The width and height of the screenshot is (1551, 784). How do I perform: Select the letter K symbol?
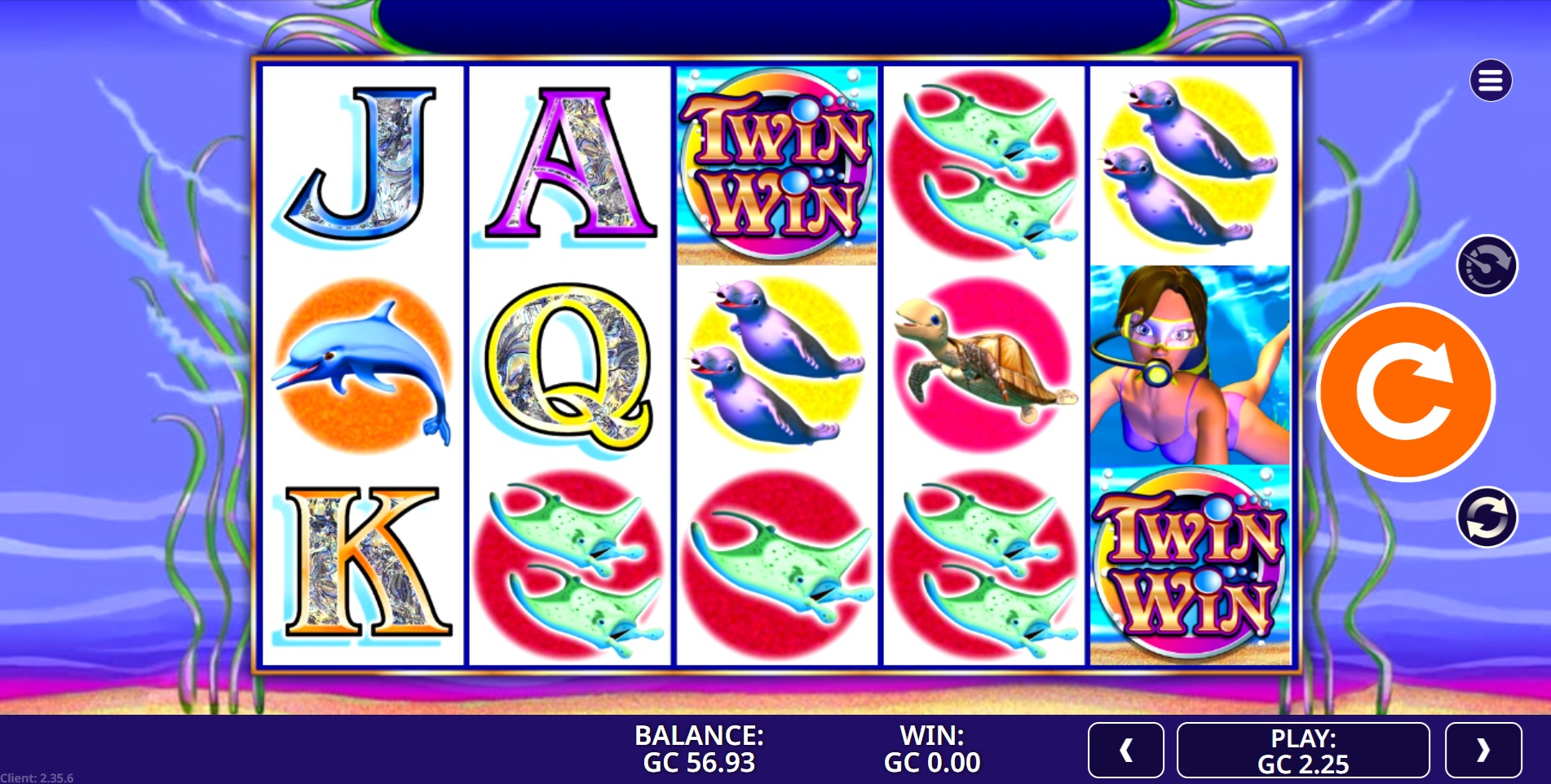[365, 563]
